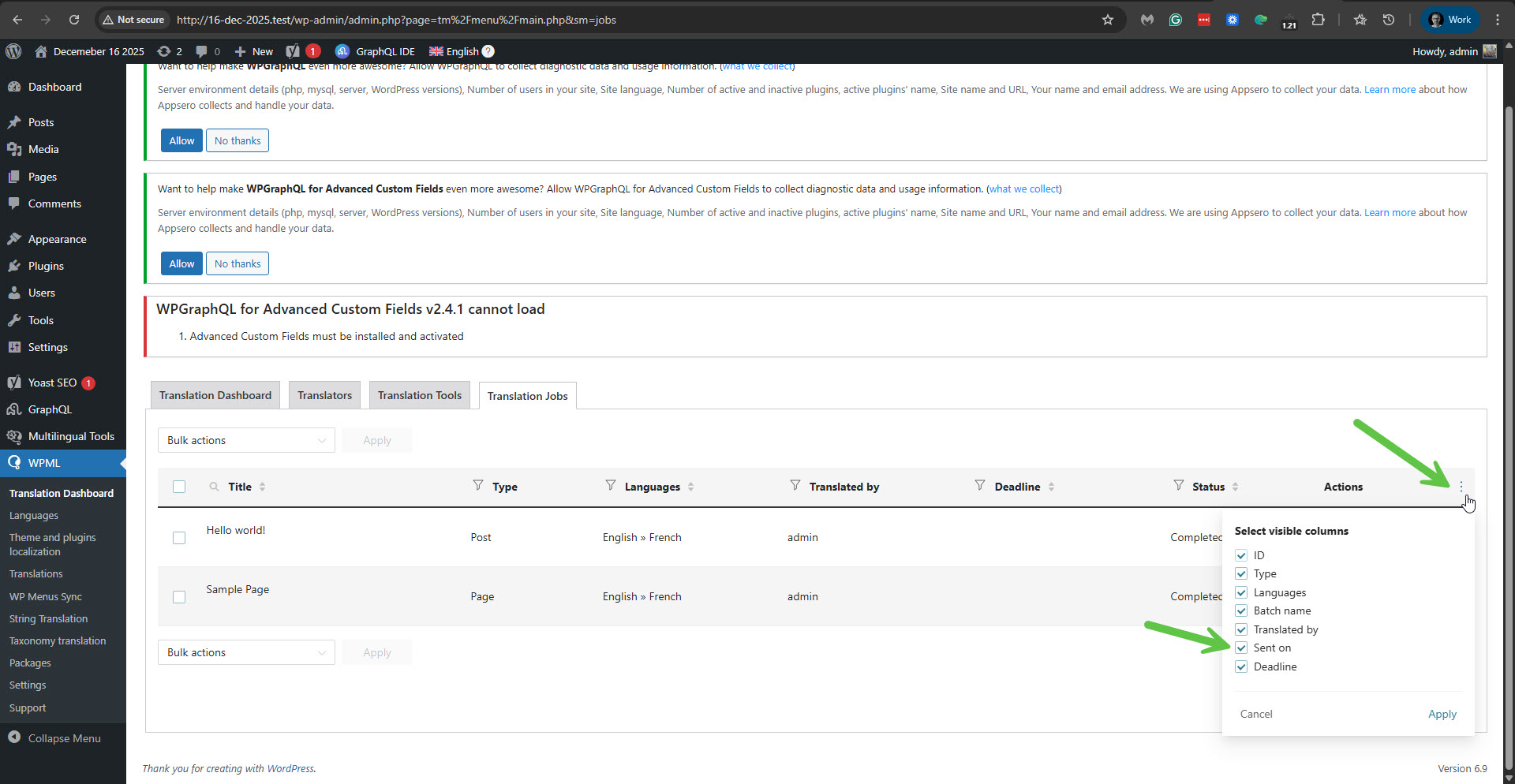Toggle the Deadline column checkbox
Viewport: 1515px width, 784px height.
pos(1241,666)
